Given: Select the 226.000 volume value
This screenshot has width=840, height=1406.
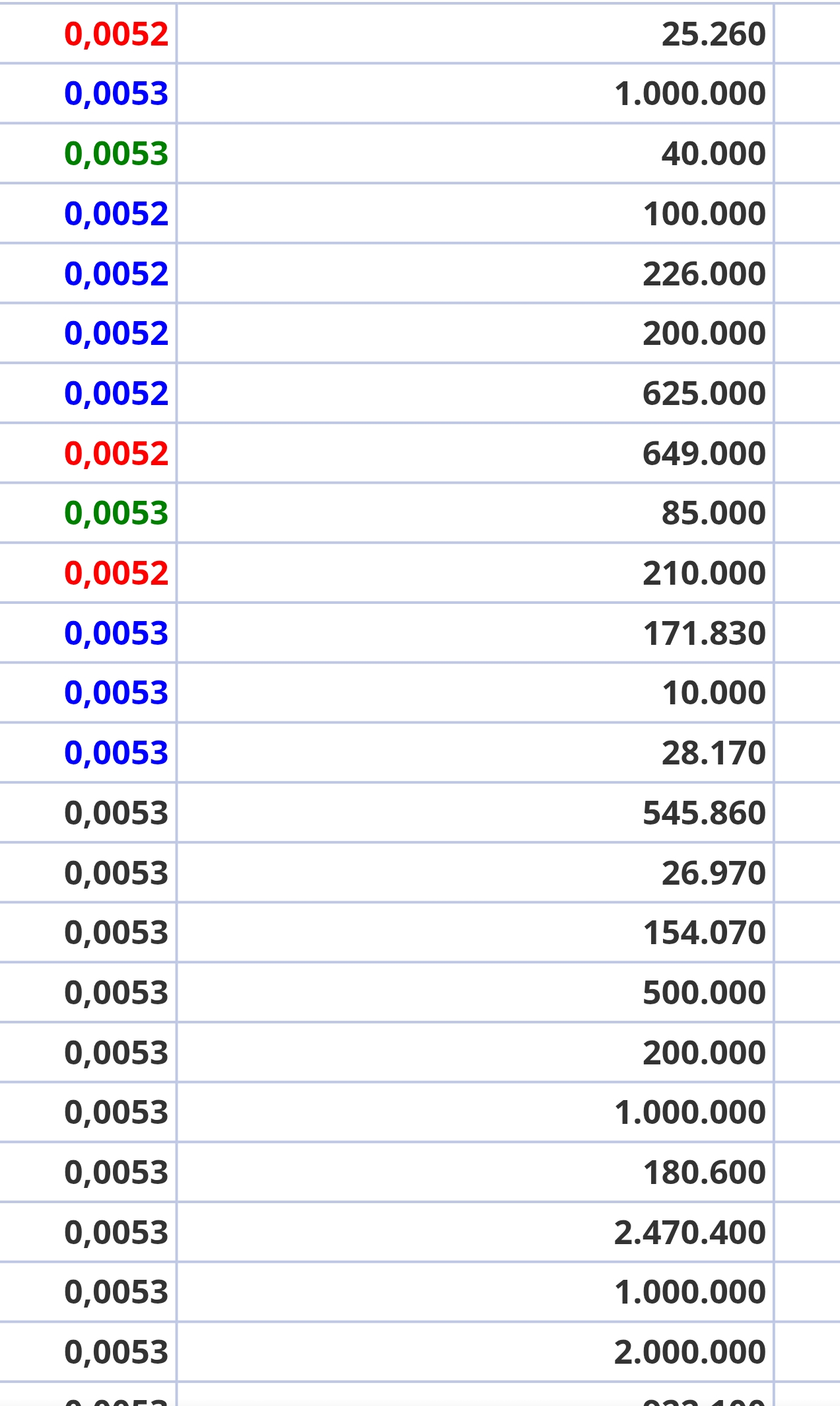Looking at the screenshot, I should click(x=704, y=274).
